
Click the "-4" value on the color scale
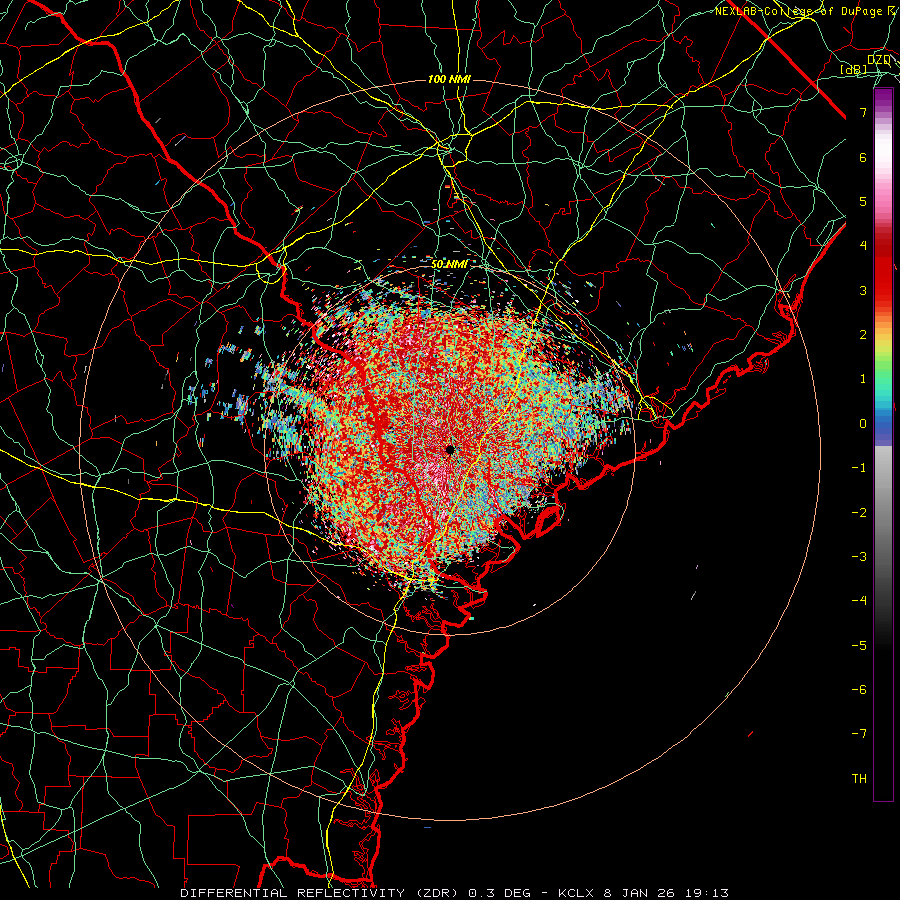[859, 601]
